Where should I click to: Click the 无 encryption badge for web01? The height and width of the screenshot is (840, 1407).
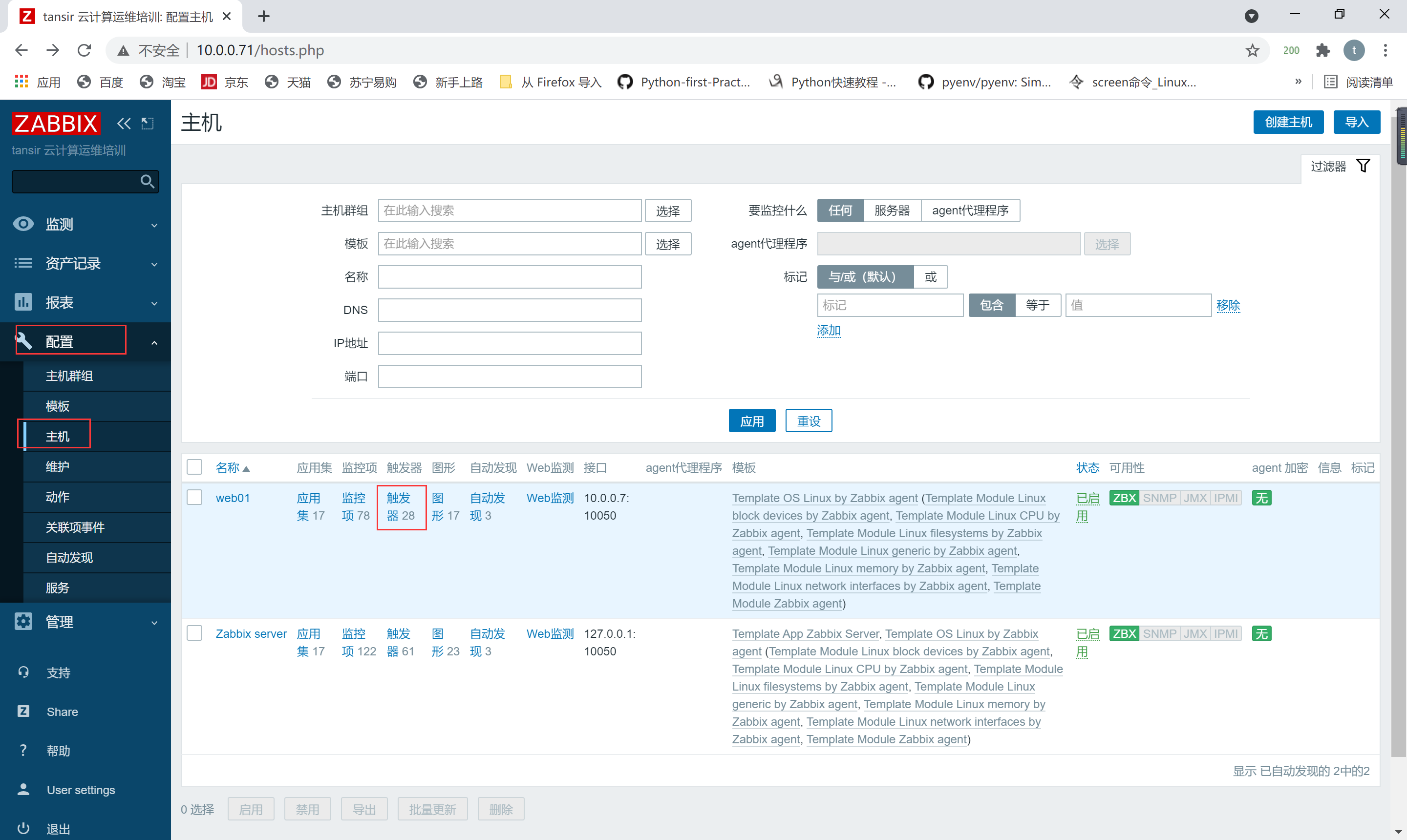tap(1261, 498)
